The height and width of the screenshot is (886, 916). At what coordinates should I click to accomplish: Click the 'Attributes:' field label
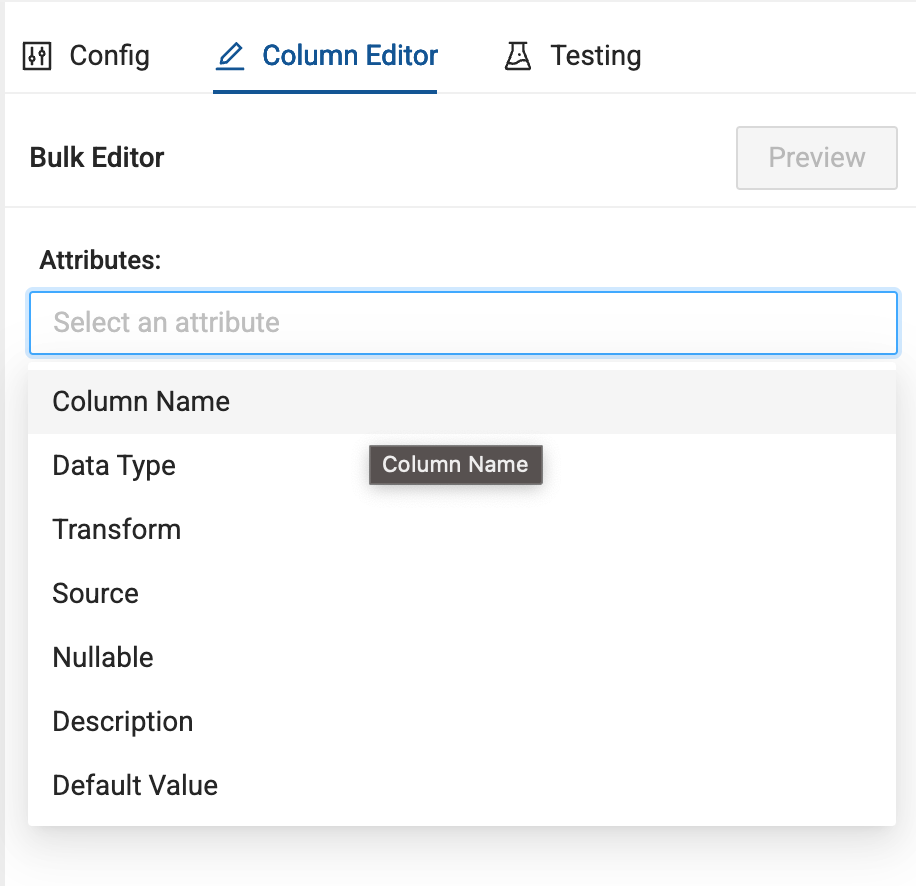click(100, 261)
